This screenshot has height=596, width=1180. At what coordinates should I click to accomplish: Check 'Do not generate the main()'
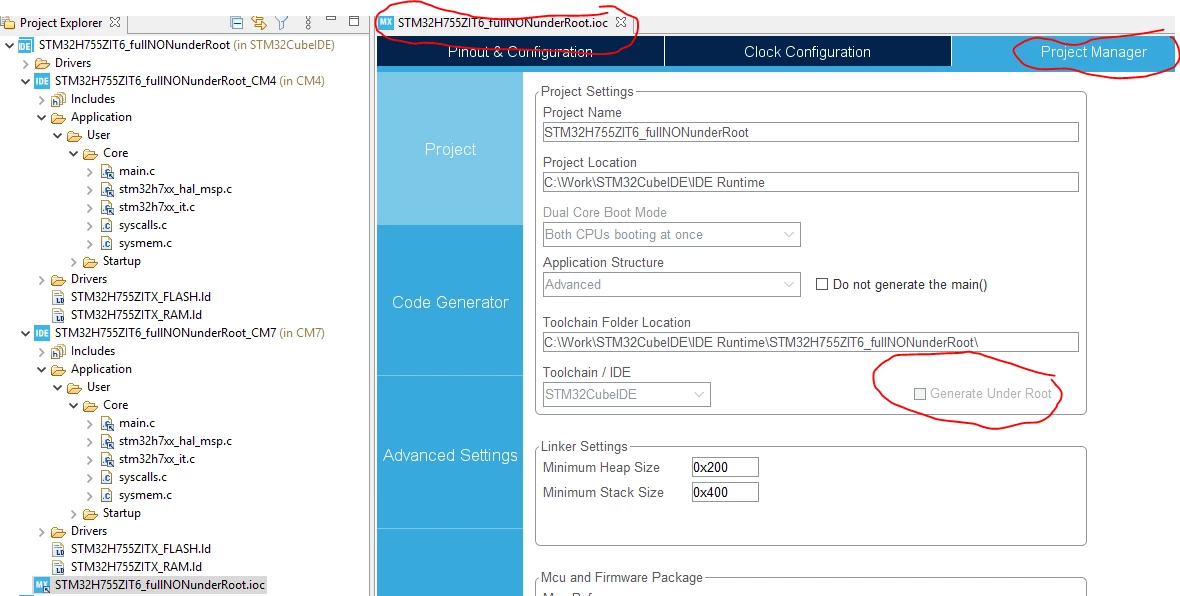click(x=822, y=284)
